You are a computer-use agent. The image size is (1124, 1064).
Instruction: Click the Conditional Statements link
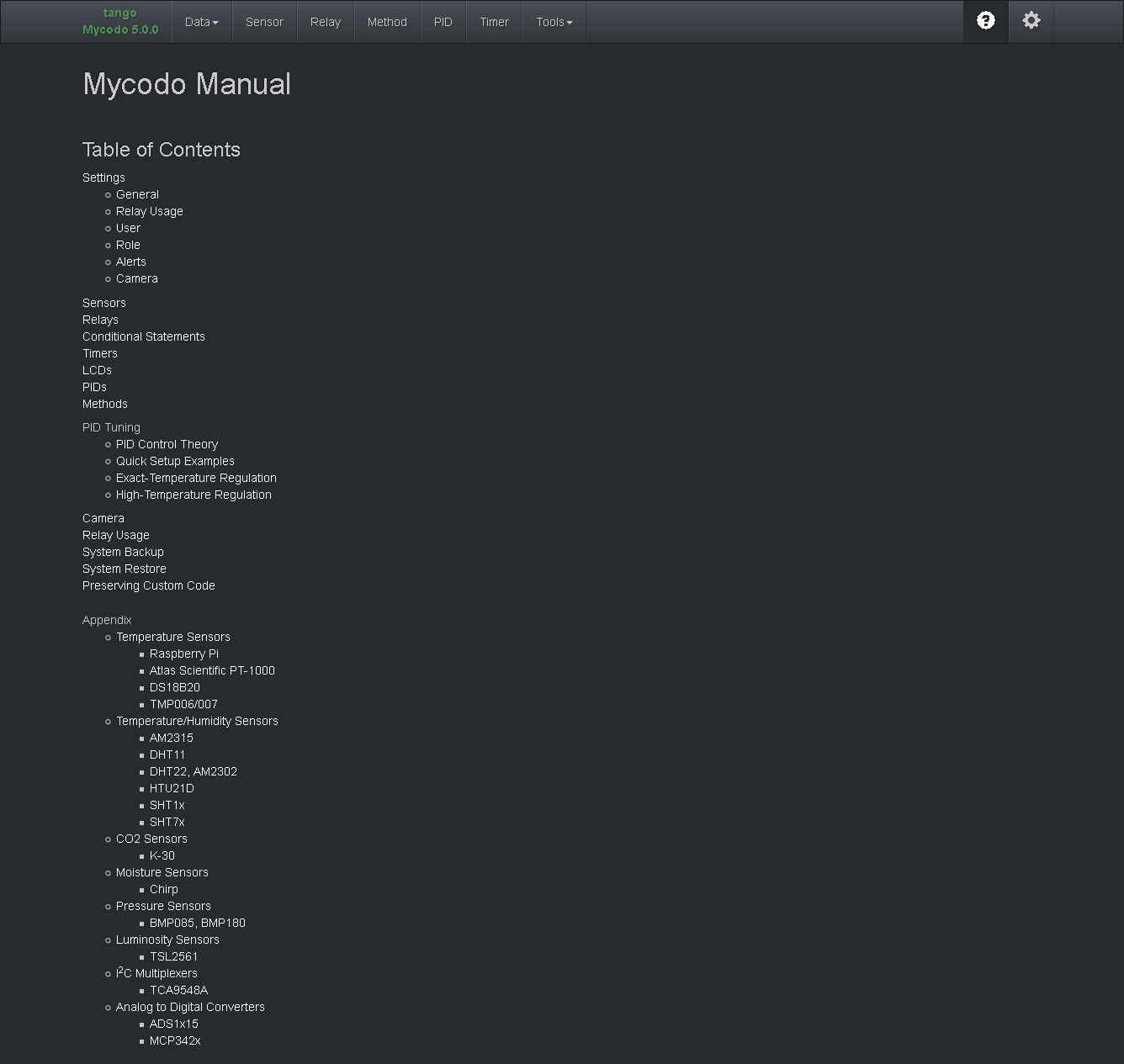click(x=143, y=336)
